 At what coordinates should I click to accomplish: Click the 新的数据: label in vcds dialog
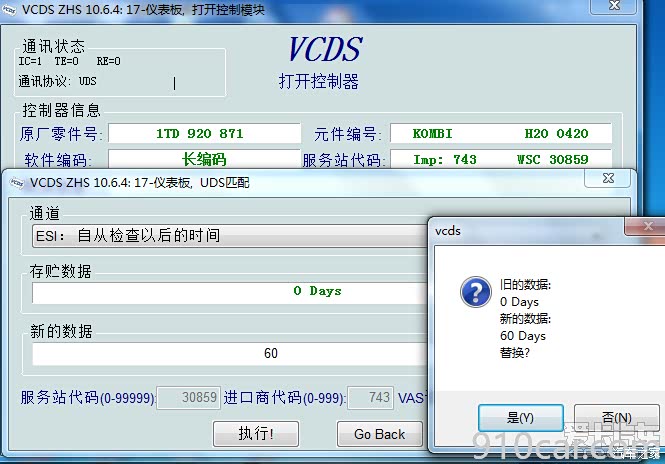[525, 319]
